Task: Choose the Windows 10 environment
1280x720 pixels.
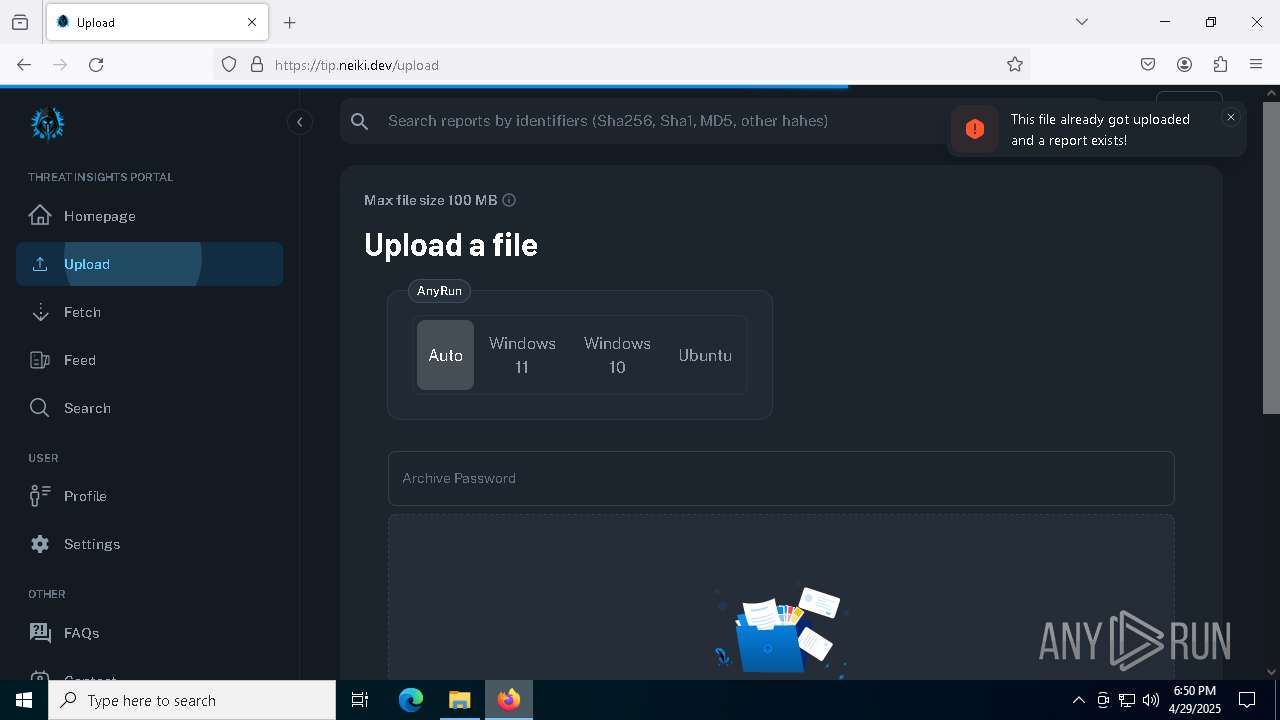Action: (x=617, y=355)
